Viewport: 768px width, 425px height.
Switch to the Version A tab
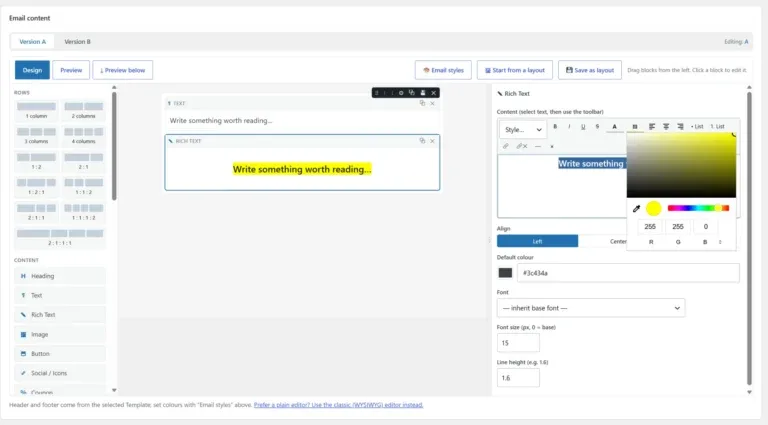click(x=32, y=42)
